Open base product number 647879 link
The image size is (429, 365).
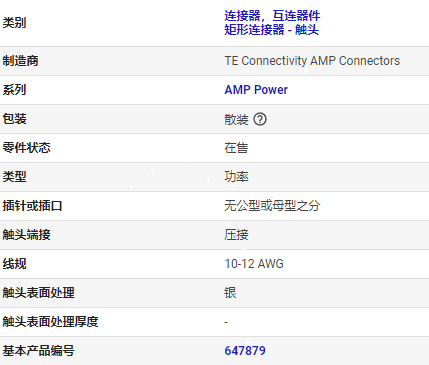[x=245, y=351]
